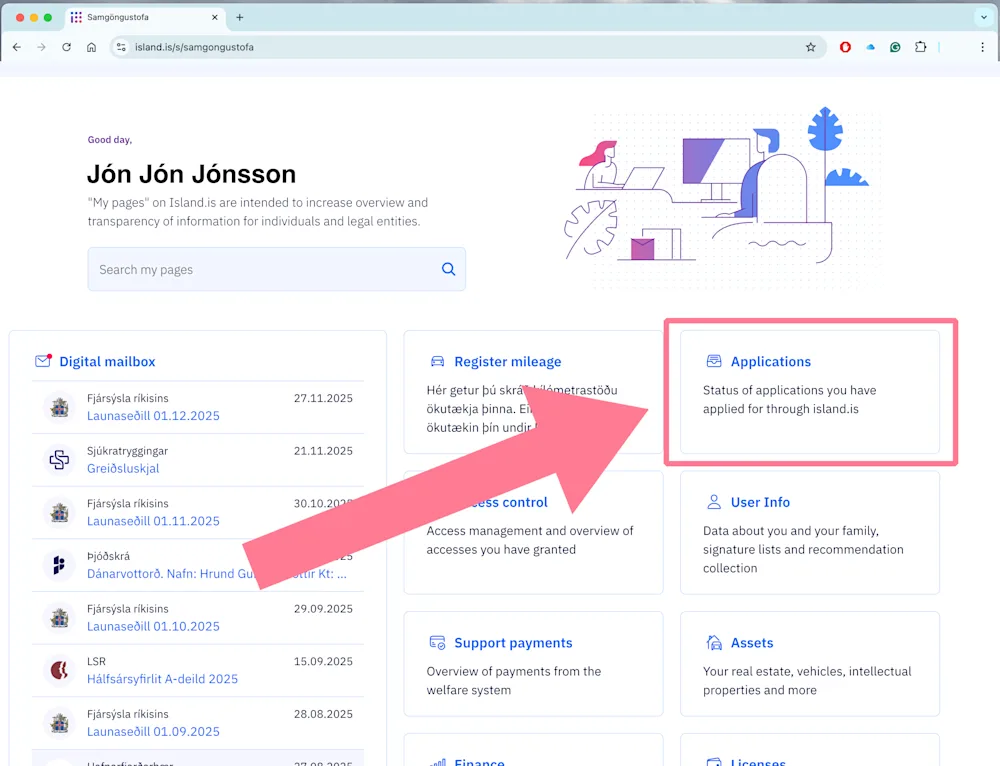Click Fjársýsla crest icon beside Launaseðill 01.09.2025

tap(59, 723)
